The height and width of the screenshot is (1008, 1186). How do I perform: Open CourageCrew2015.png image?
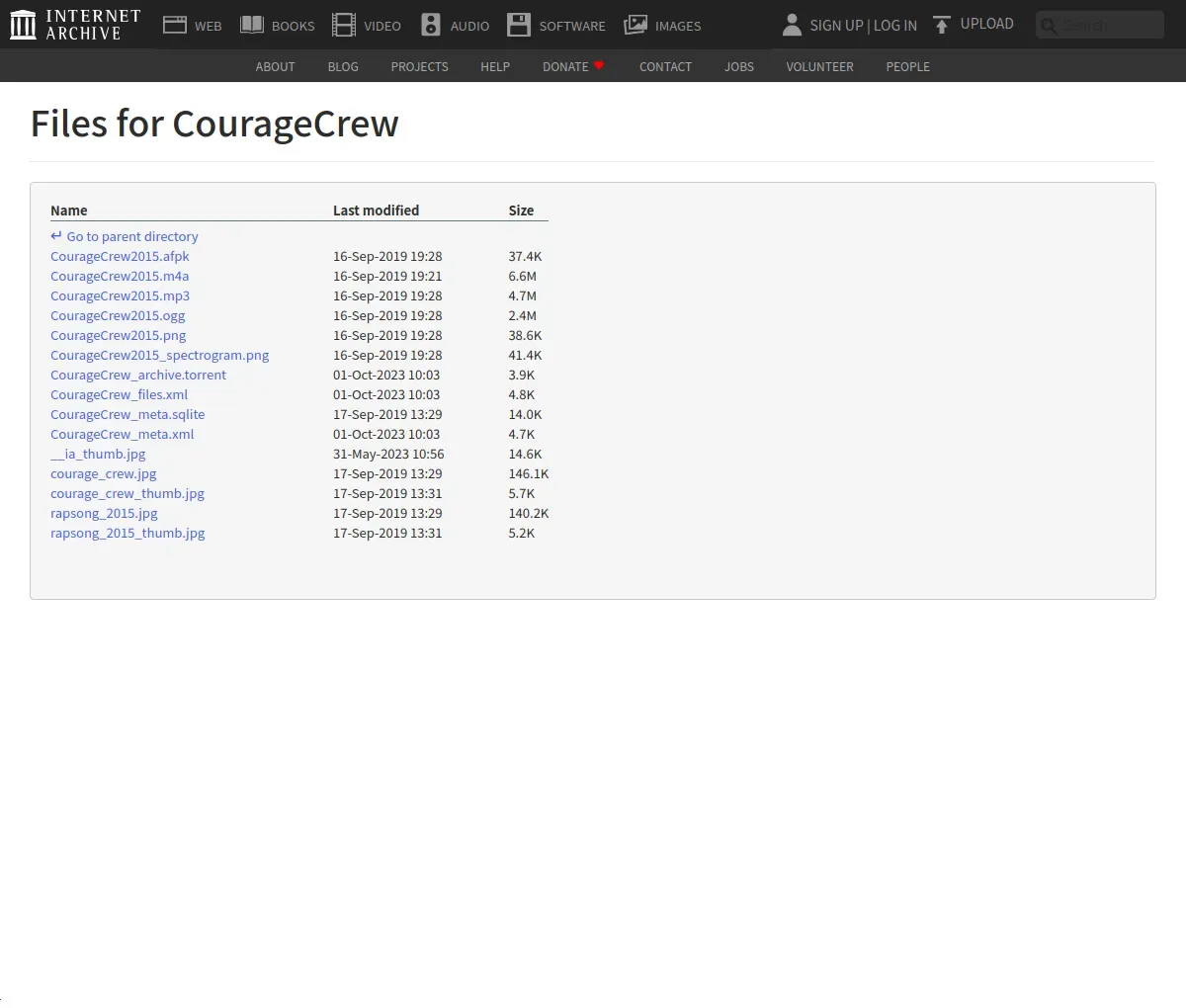118,336
